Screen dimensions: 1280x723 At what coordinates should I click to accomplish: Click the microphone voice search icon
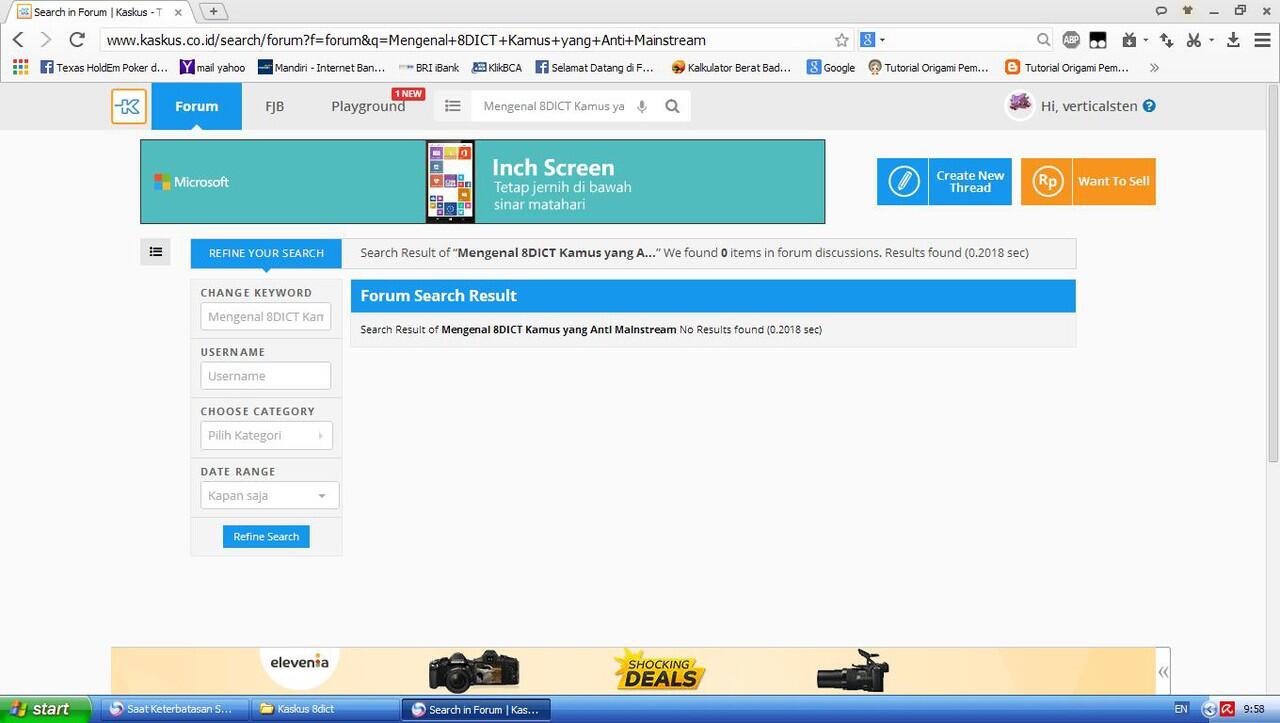[x=642, y=106]
